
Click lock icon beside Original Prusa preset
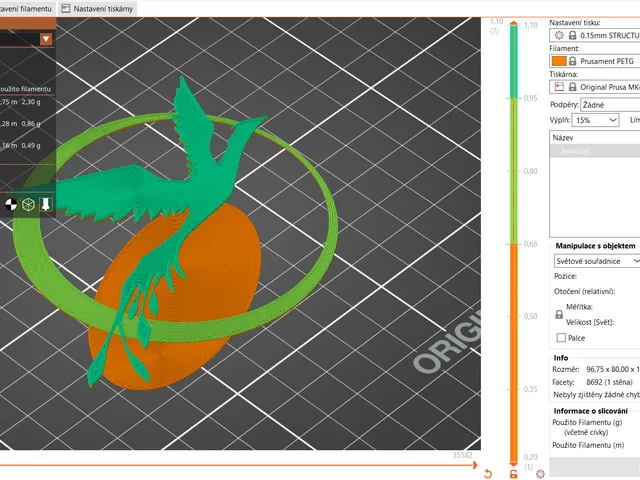point(573,87)
